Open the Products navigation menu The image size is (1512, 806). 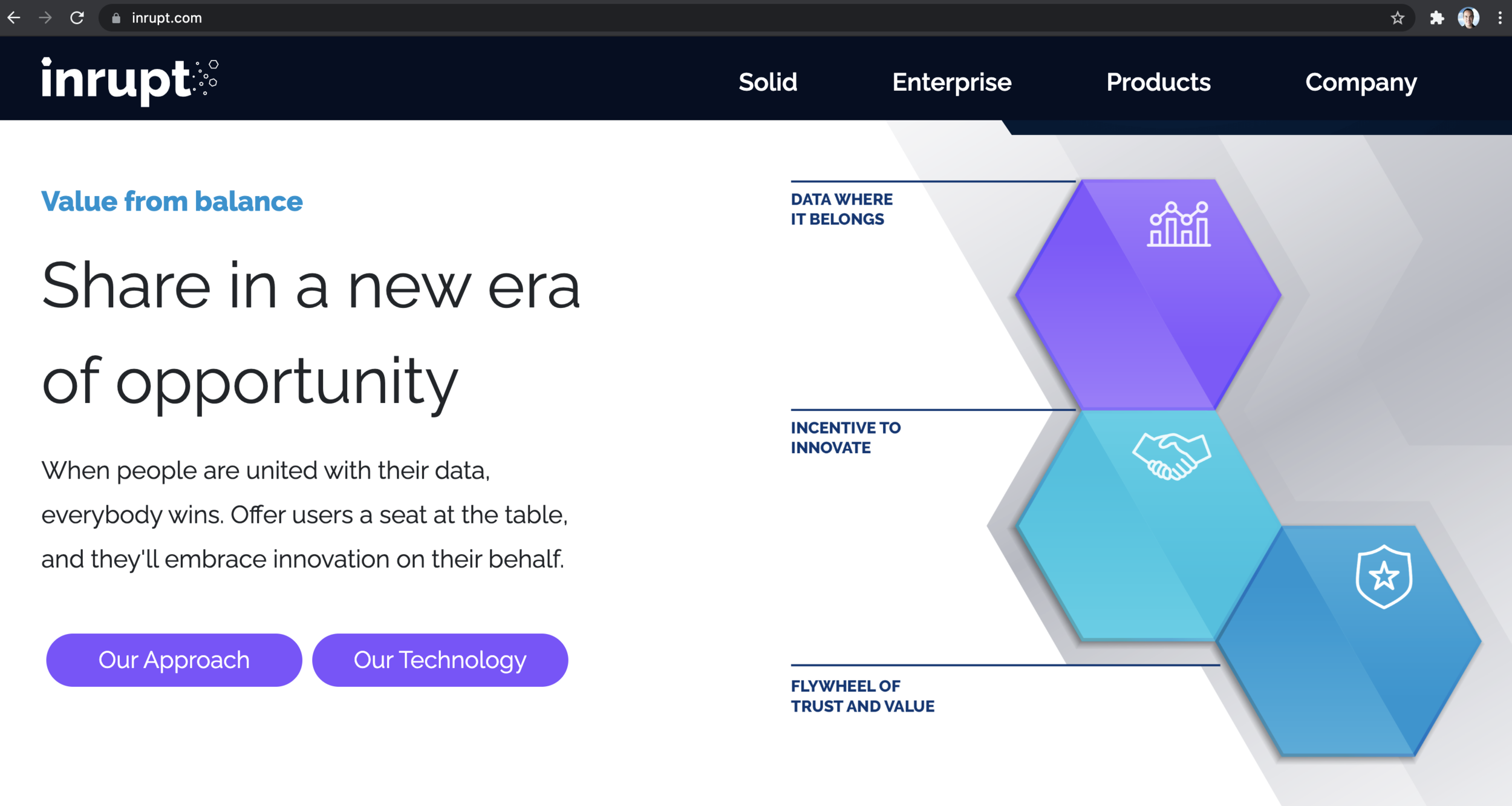1158,82
